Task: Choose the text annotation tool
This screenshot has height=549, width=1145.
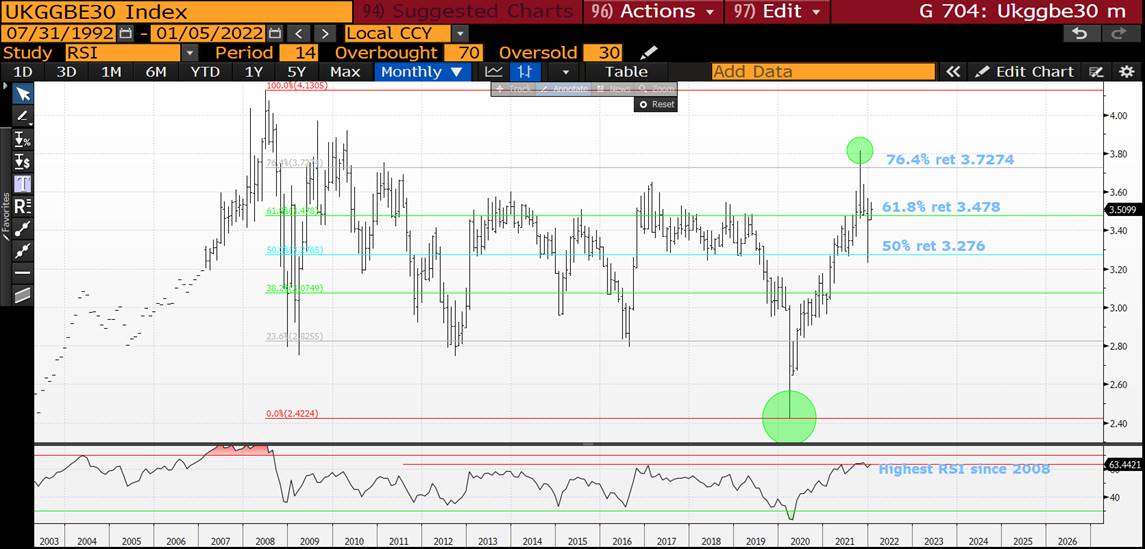Action: click(22, 184)
